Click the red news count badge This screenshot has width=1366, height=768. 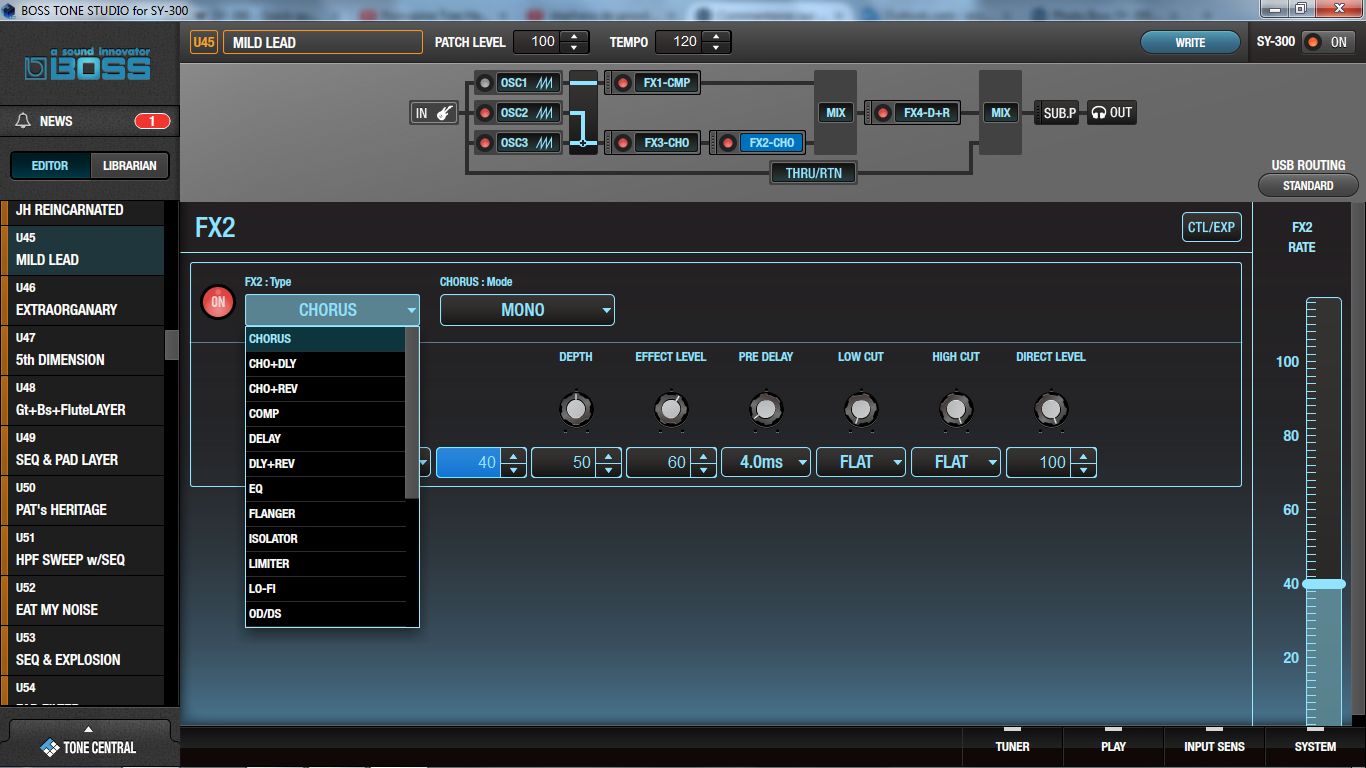(x=152, y=121)
